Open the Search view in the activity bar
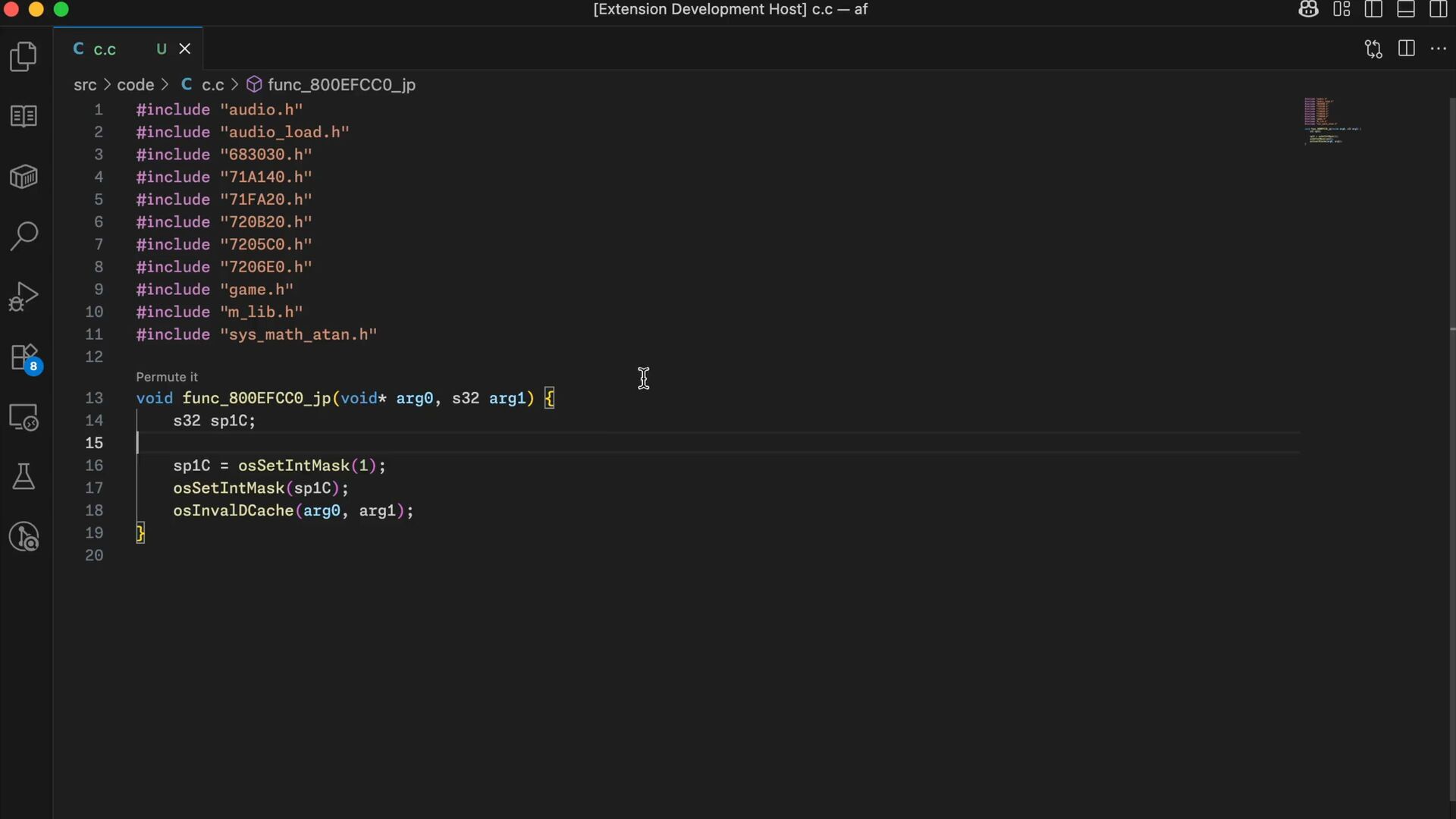The image size is (1456, 819). coord(24,236)
